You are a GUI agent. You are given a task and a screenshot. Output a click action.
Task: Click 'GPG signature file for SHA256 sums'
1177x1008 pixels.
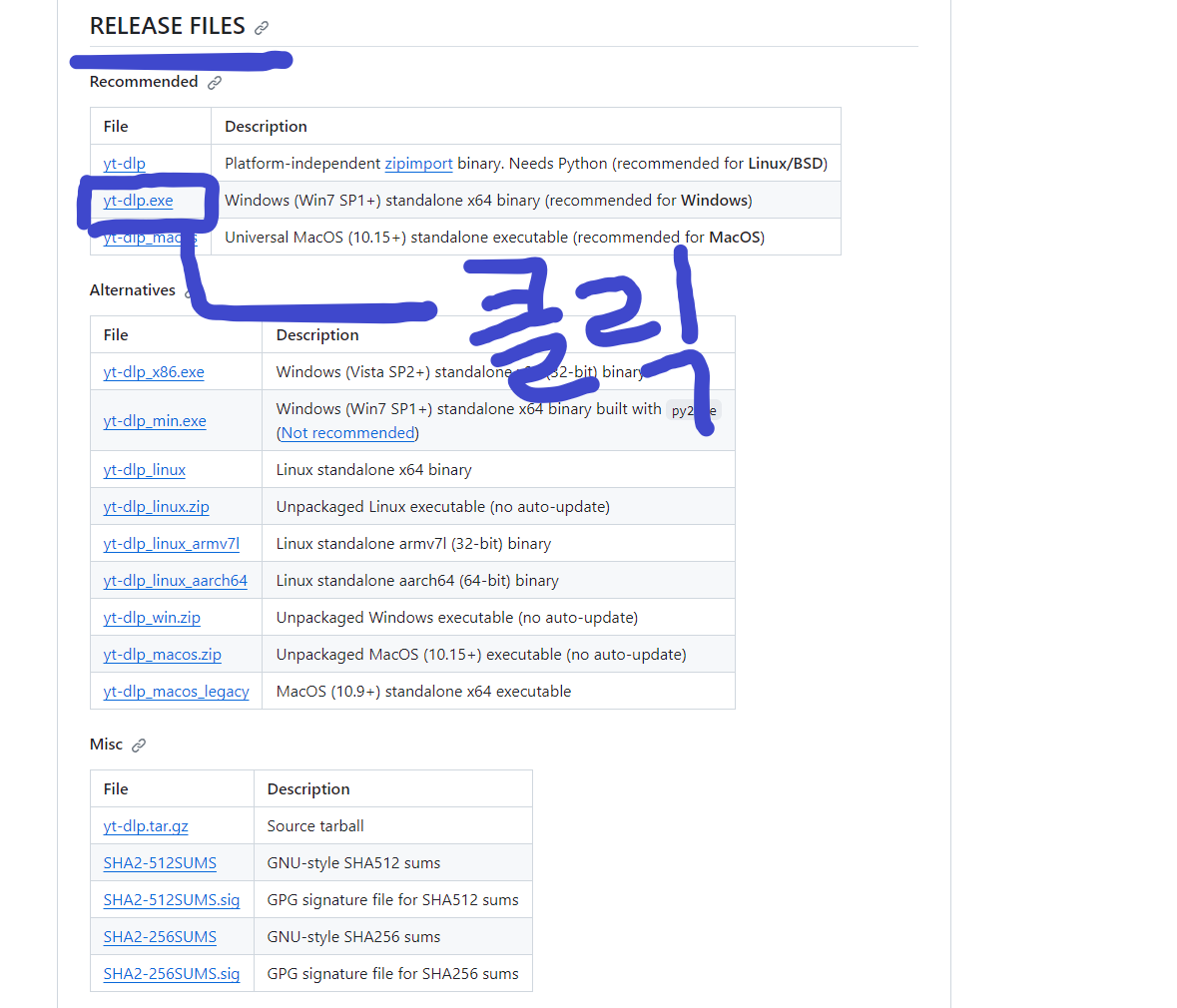(392, 973)
